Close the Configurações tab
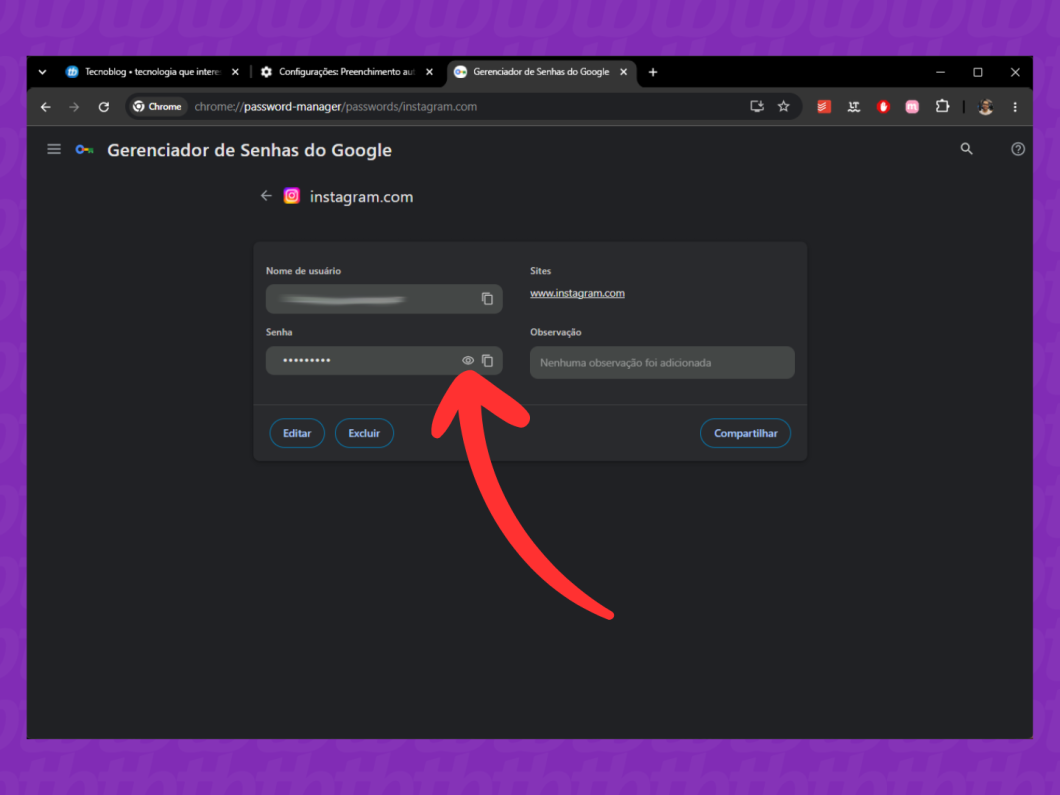 point(429,72)
